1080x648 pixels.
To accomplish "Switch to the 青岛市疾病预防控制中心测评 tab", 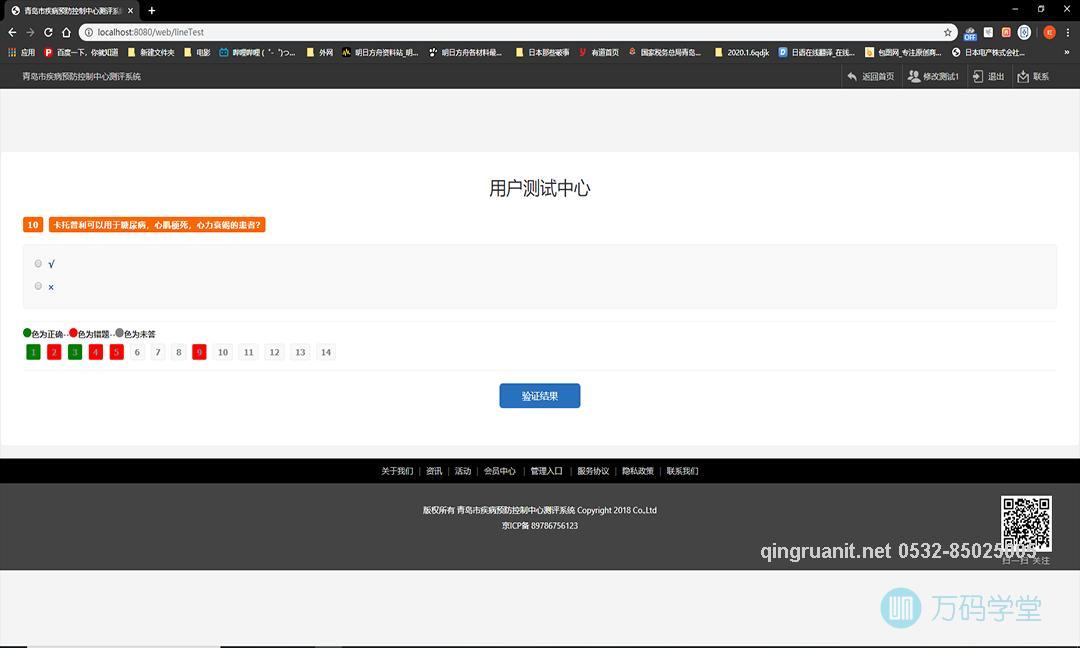I will tap(67, 11).
